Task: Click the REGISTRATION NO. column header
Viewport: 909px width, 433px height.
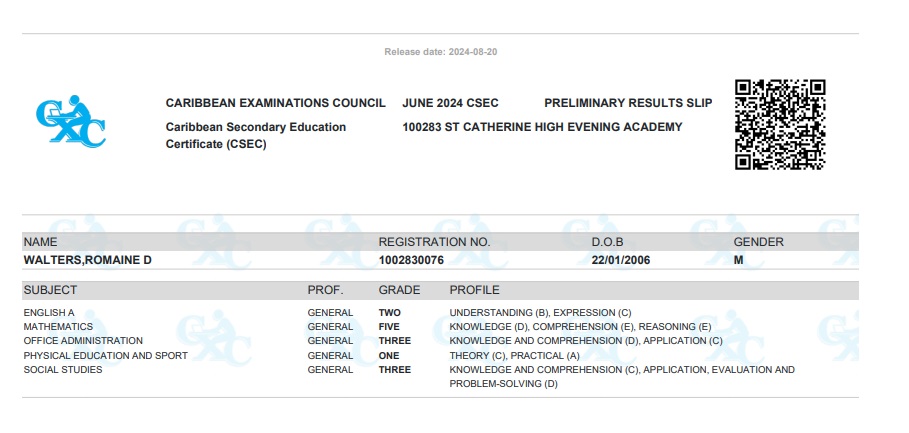Action: [434, 242]
